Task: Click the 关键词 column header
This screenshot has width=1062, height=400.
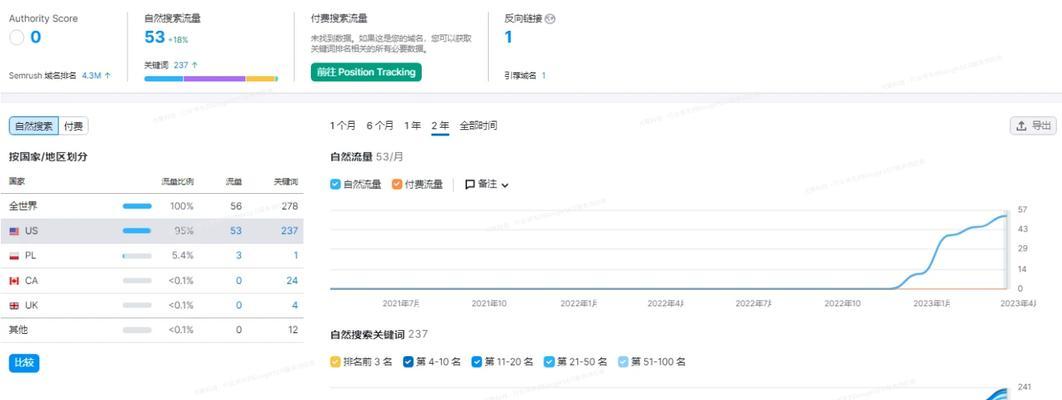Action: [286, 182]
